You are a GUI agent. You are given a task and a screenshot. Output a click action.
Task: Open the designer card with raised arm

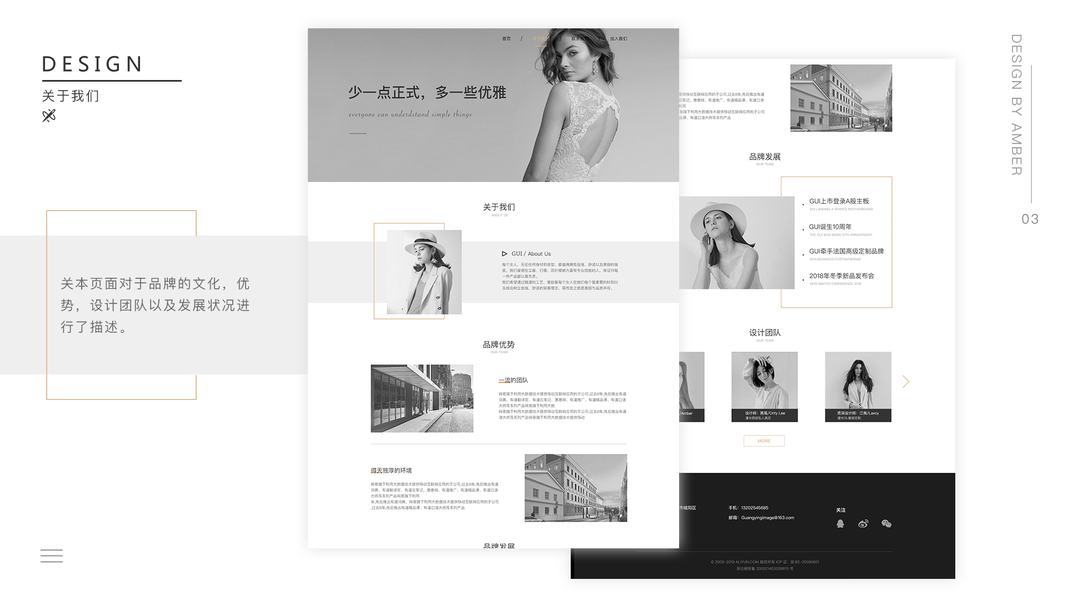coord(764,386)
